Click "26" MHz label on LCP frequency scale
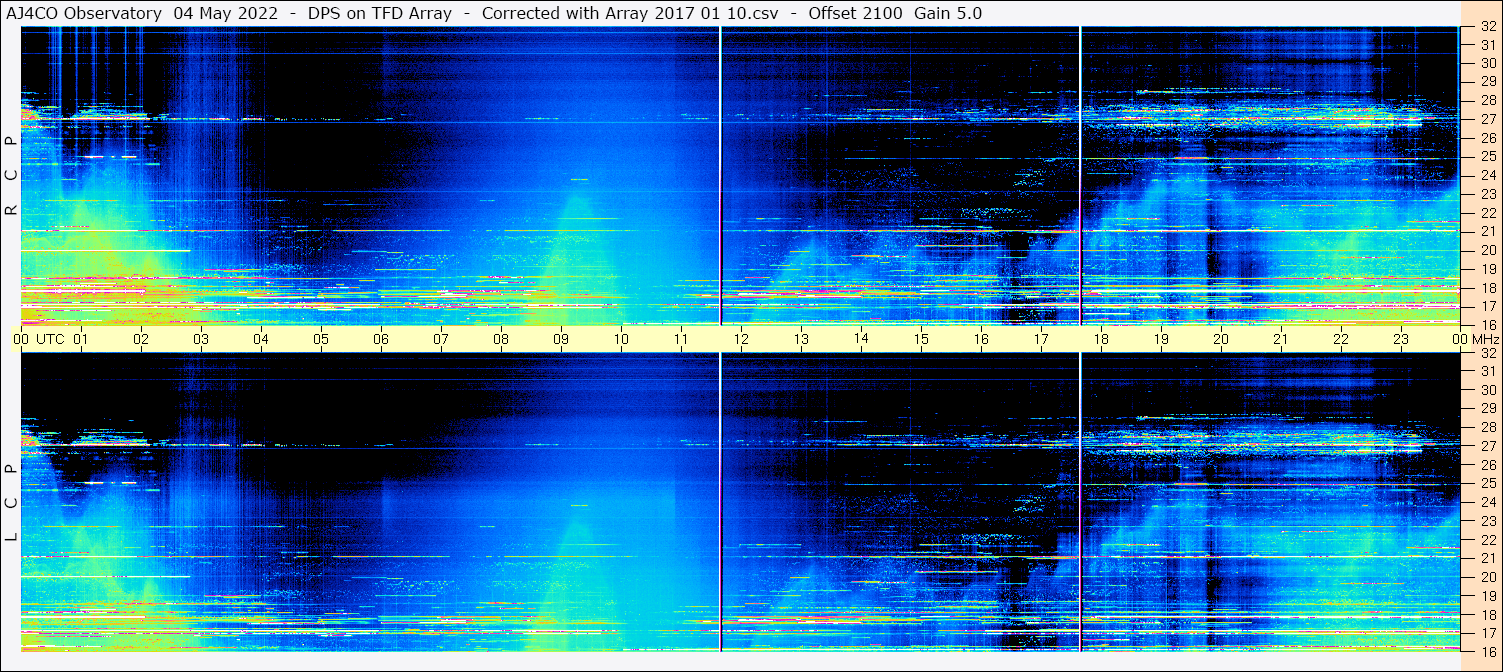Viewport: 1503px width, 672px height. [x=1487, y=465]
